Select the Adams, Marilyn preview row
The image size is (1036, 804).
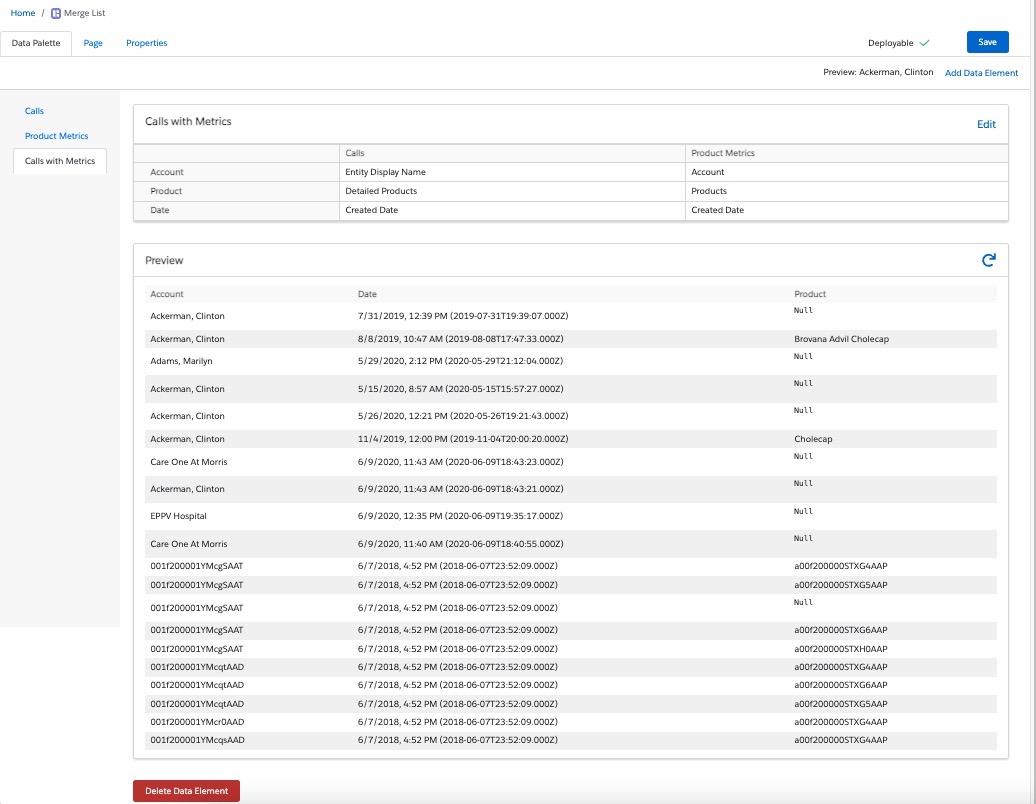(181, 361)
